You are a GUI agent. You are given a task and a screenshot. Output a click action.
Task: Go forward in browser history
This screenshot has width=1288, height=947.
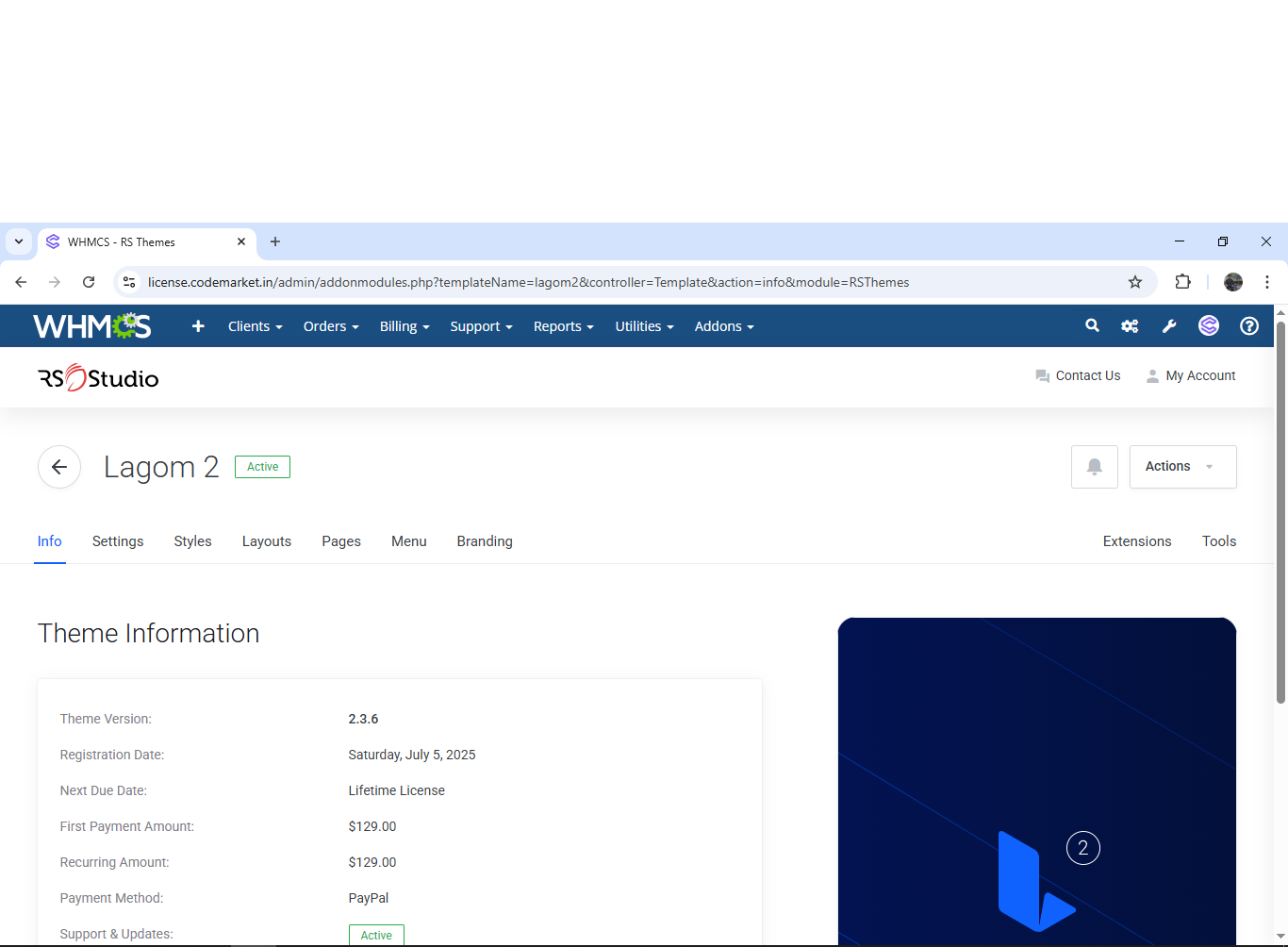pyautogui.click(x=55, y=282)
